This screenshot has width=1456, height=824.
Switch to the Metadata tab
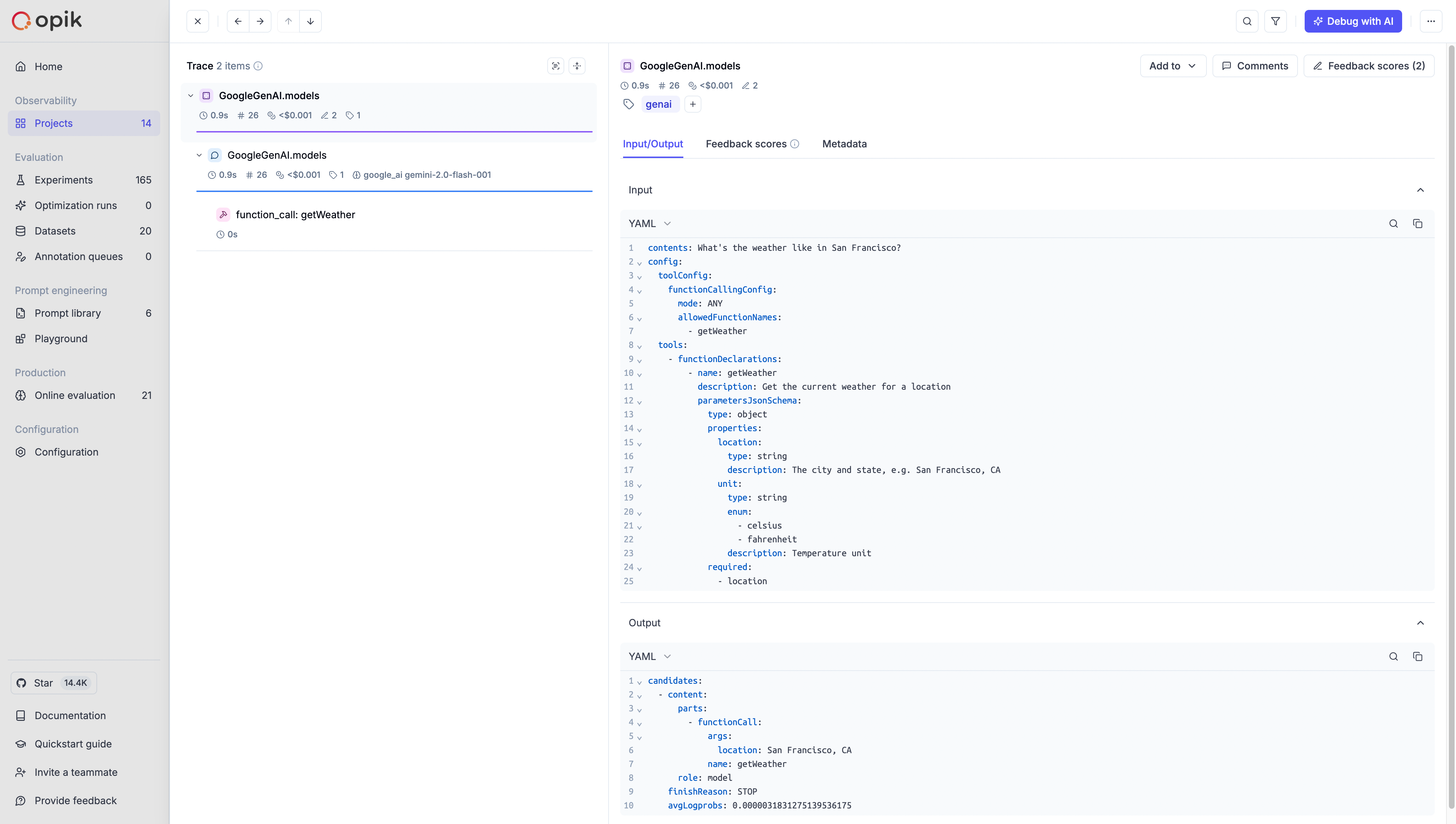point(845,144)
